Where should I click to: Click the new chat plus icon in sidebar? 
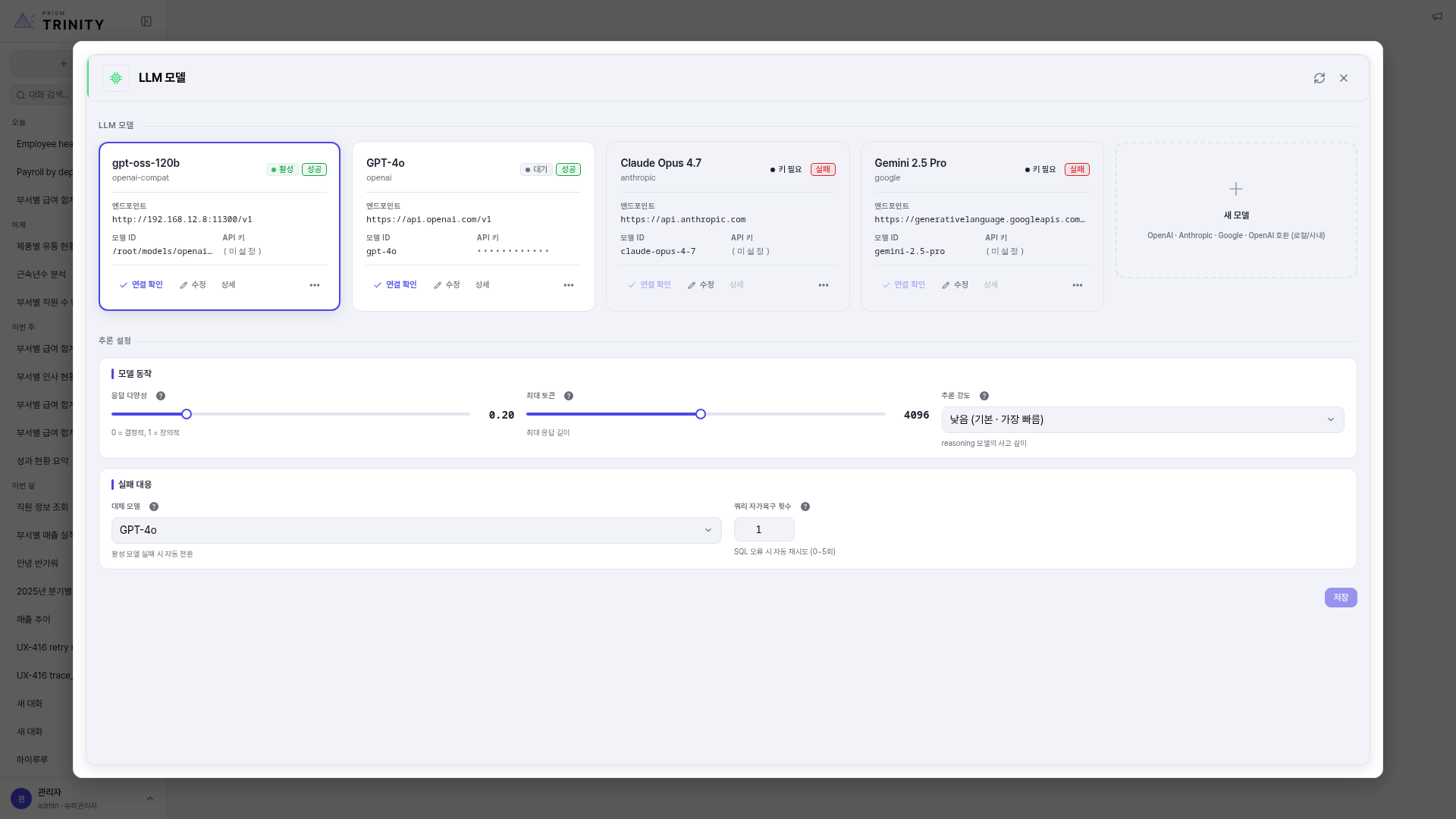pos(64,64)
